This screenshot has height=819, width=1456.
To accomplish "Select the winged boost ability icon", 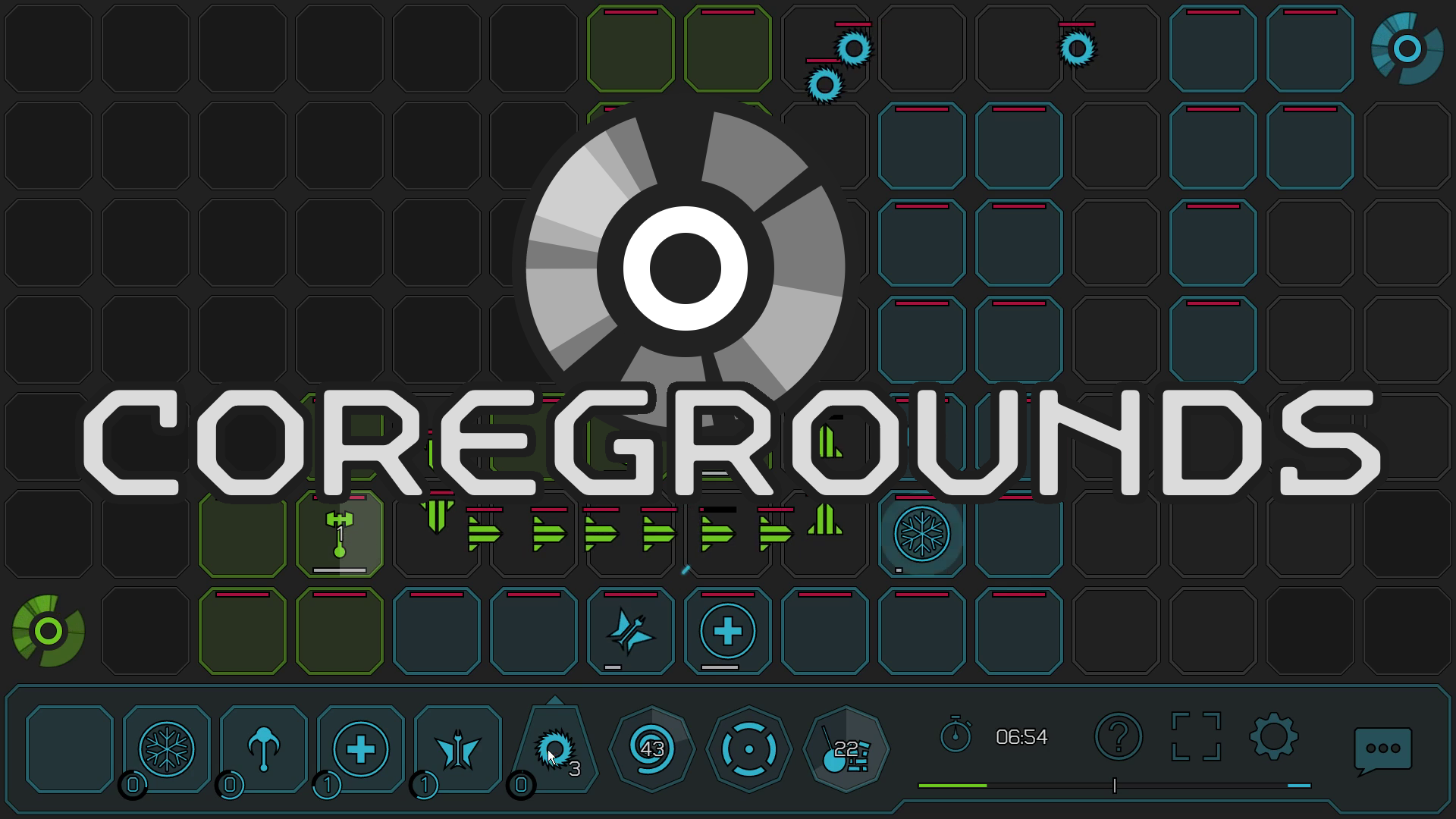I will [459, 749].
